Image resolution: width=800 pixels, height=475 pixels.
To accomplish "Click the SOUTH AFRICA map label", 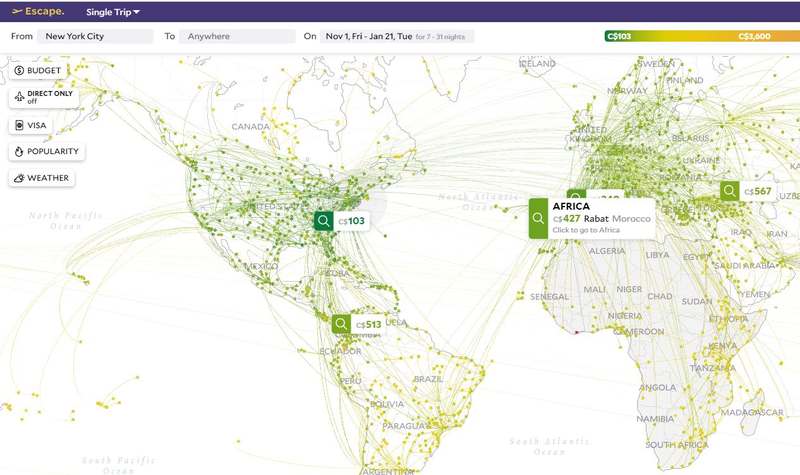I will [x=677, y=445].
